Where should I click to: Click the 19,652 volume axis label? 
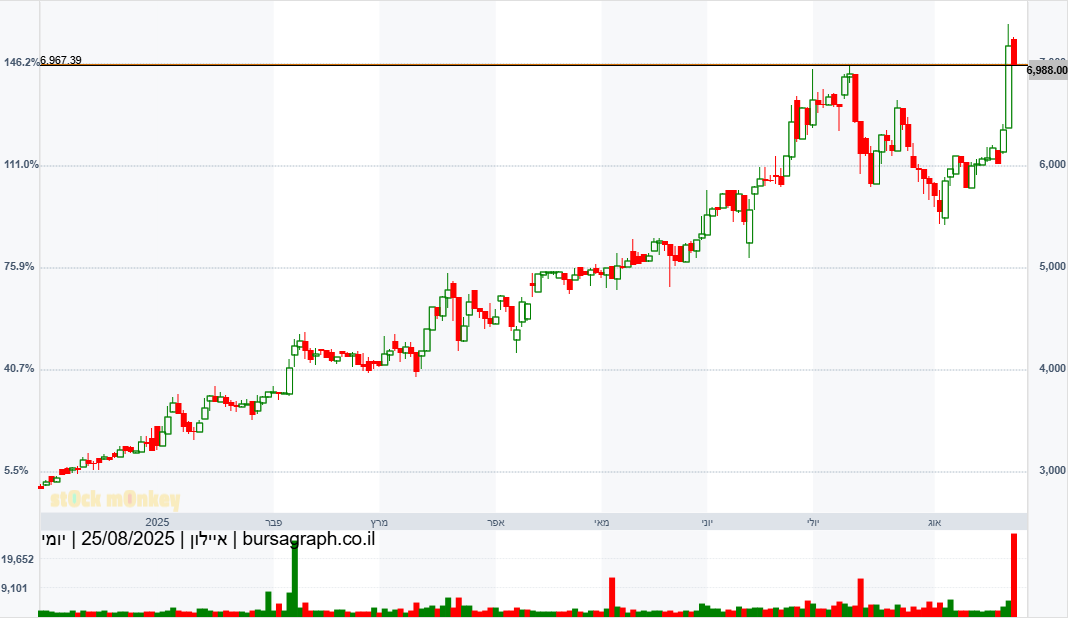pyautogui.click(x=18, y=559)
